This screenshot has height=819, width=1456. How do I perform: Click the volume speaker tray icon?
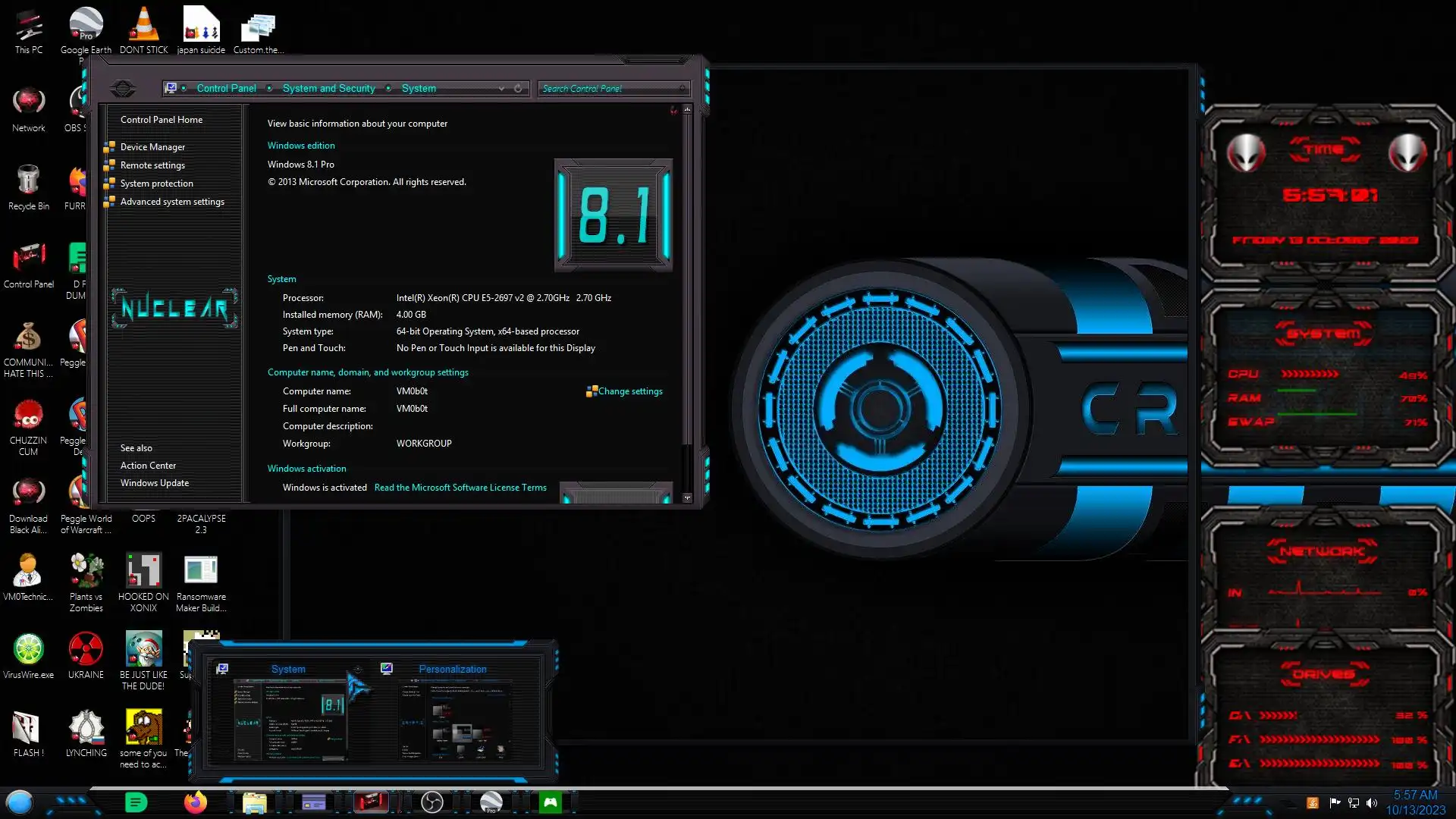[1371, 802]
